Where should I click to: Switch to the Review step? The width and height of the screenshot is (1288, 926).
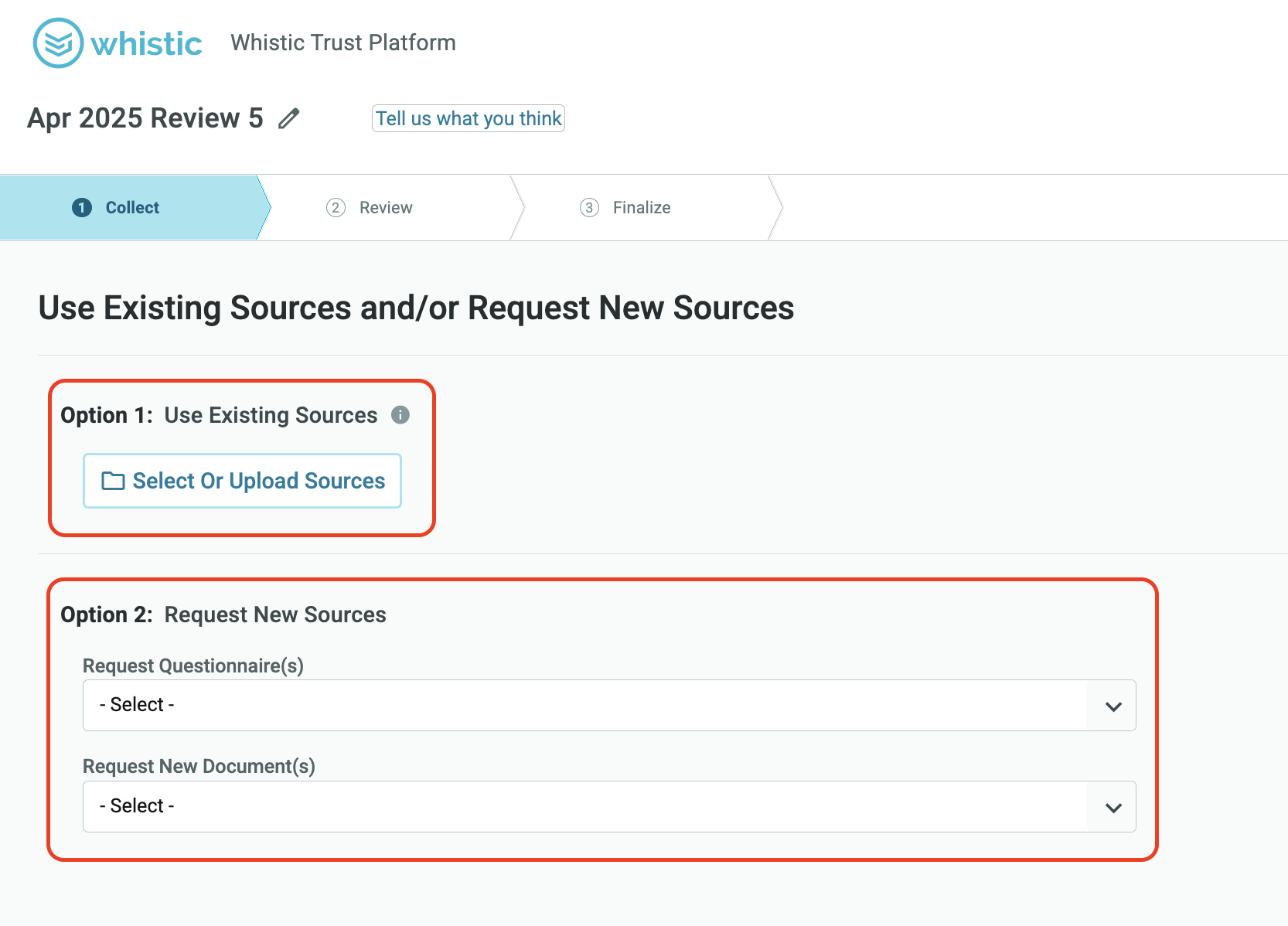pyautogui.click(x=386, y=207)
